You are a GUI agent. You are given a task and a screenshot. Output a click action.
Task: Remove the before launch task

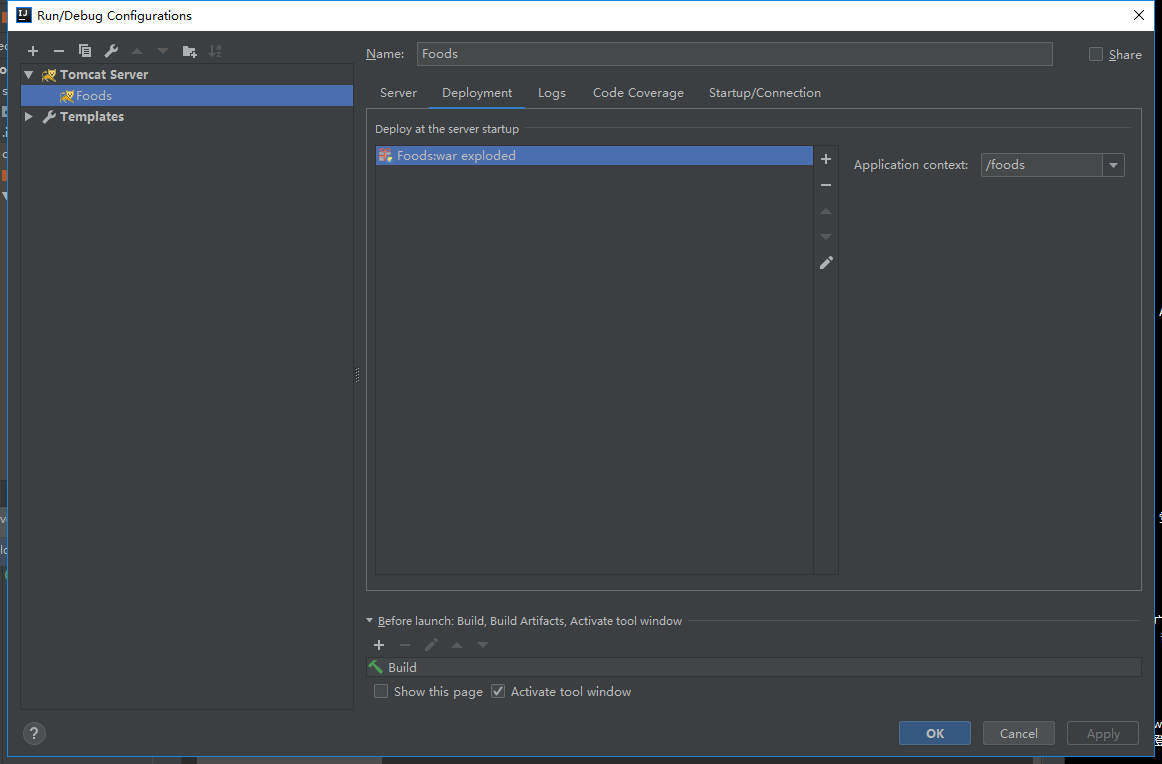405,645
